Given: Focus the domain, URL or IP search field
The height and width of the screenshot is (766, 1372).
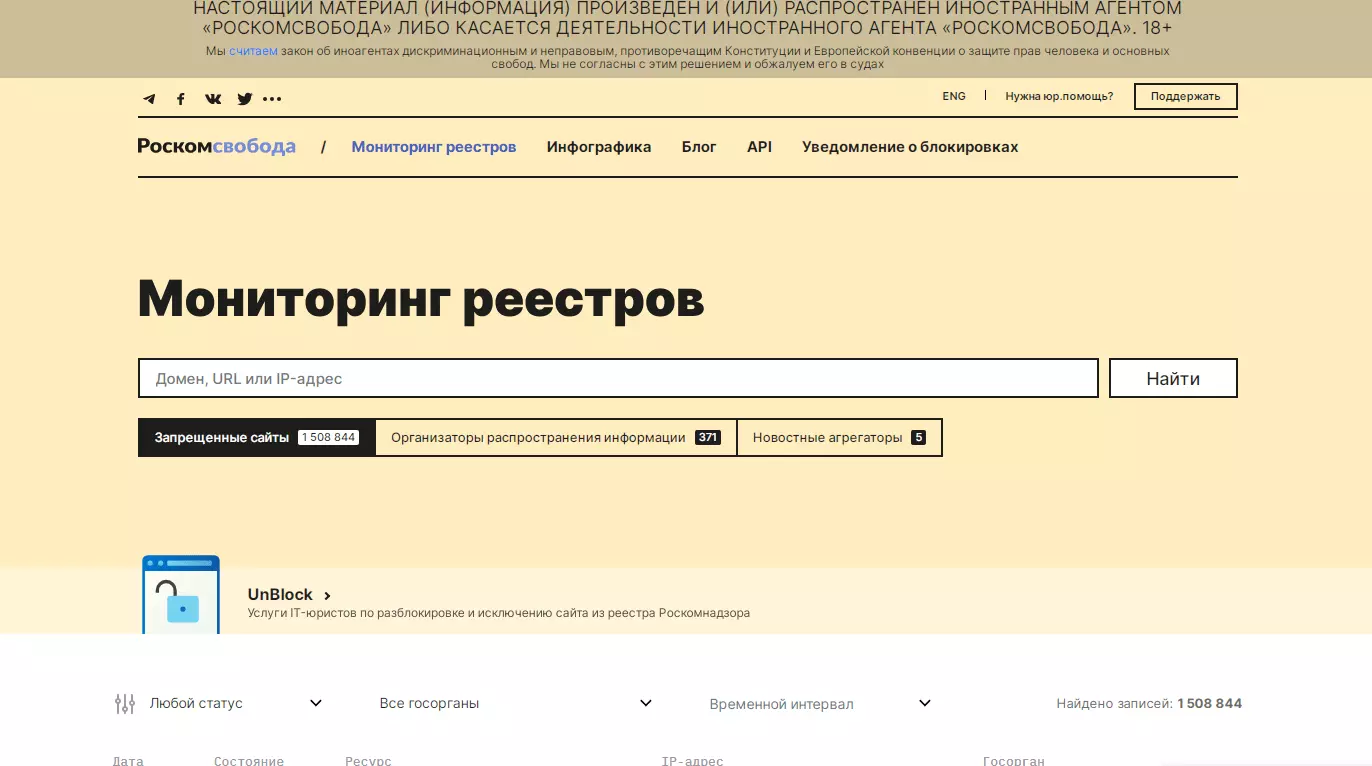Looking at the screenshot, I should [x=618, y=379].
